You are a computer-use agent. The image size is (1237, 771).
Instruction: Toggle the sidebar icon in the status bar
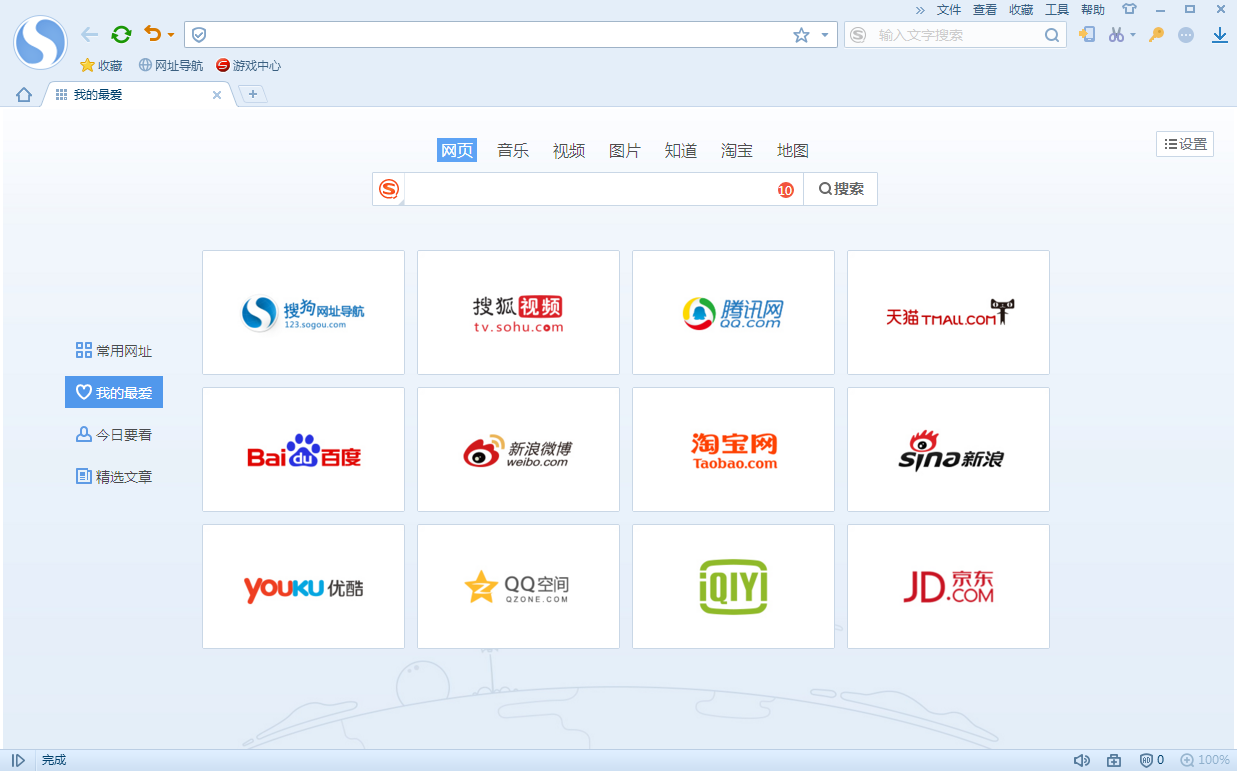(18, 760)
